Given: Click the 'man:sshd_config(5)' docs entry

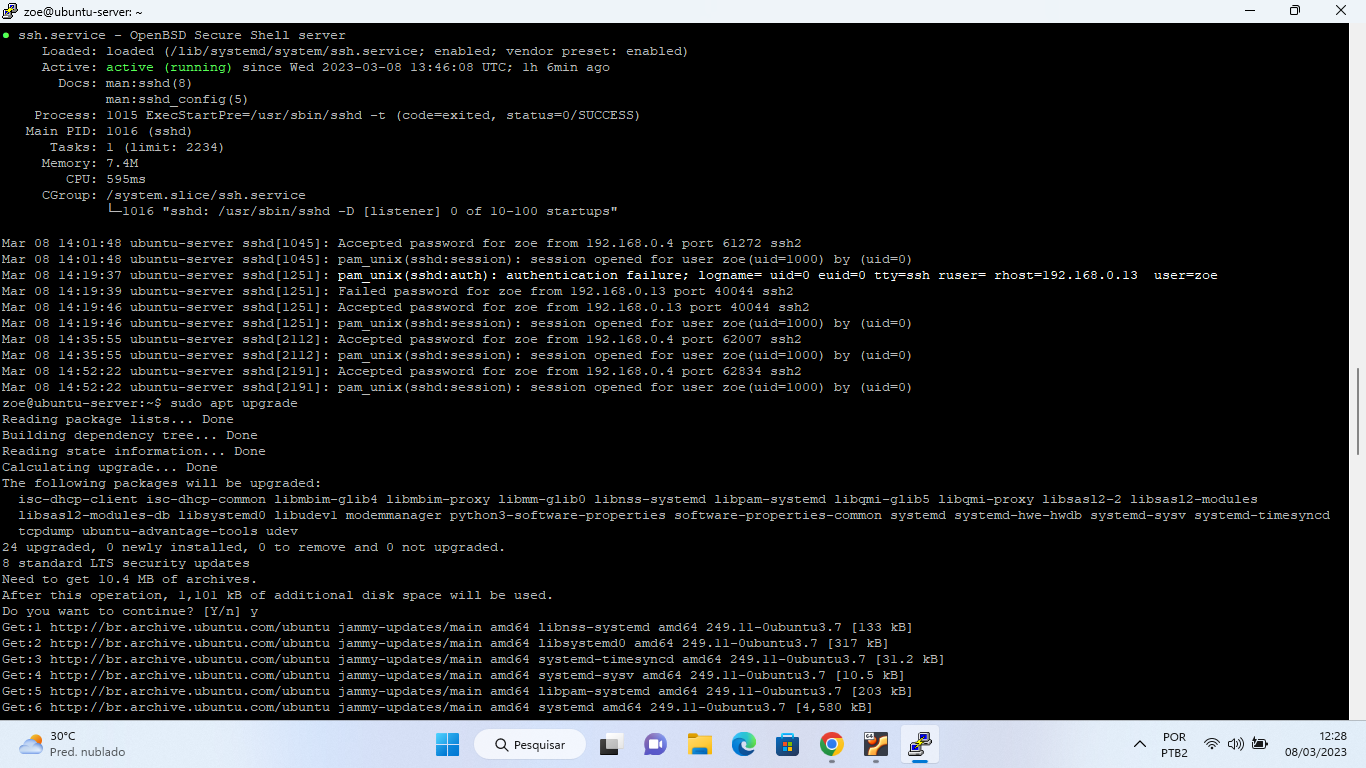Looking at the screenshot, I should click(x=177, y=99).
